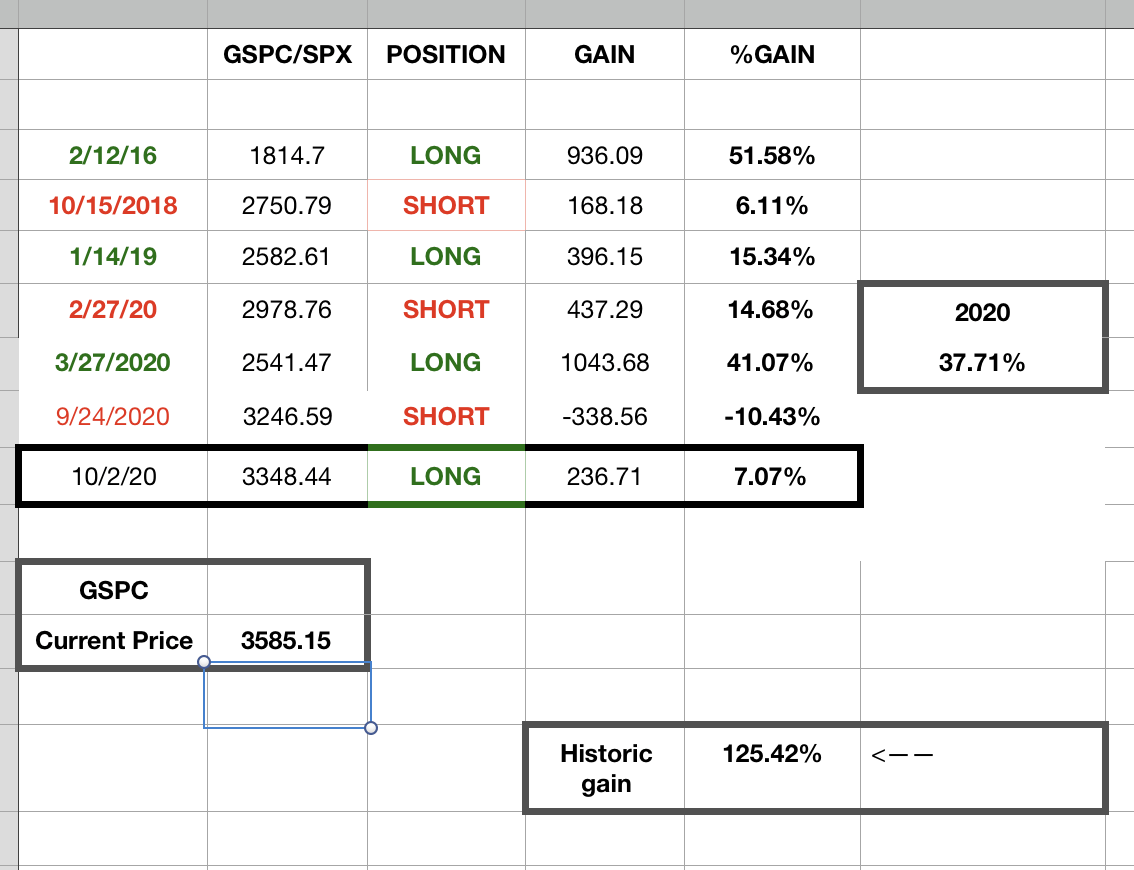1134x870 pixels.
Task: Click the LONG cell in the 10/2/20 row
Action: 446,477
